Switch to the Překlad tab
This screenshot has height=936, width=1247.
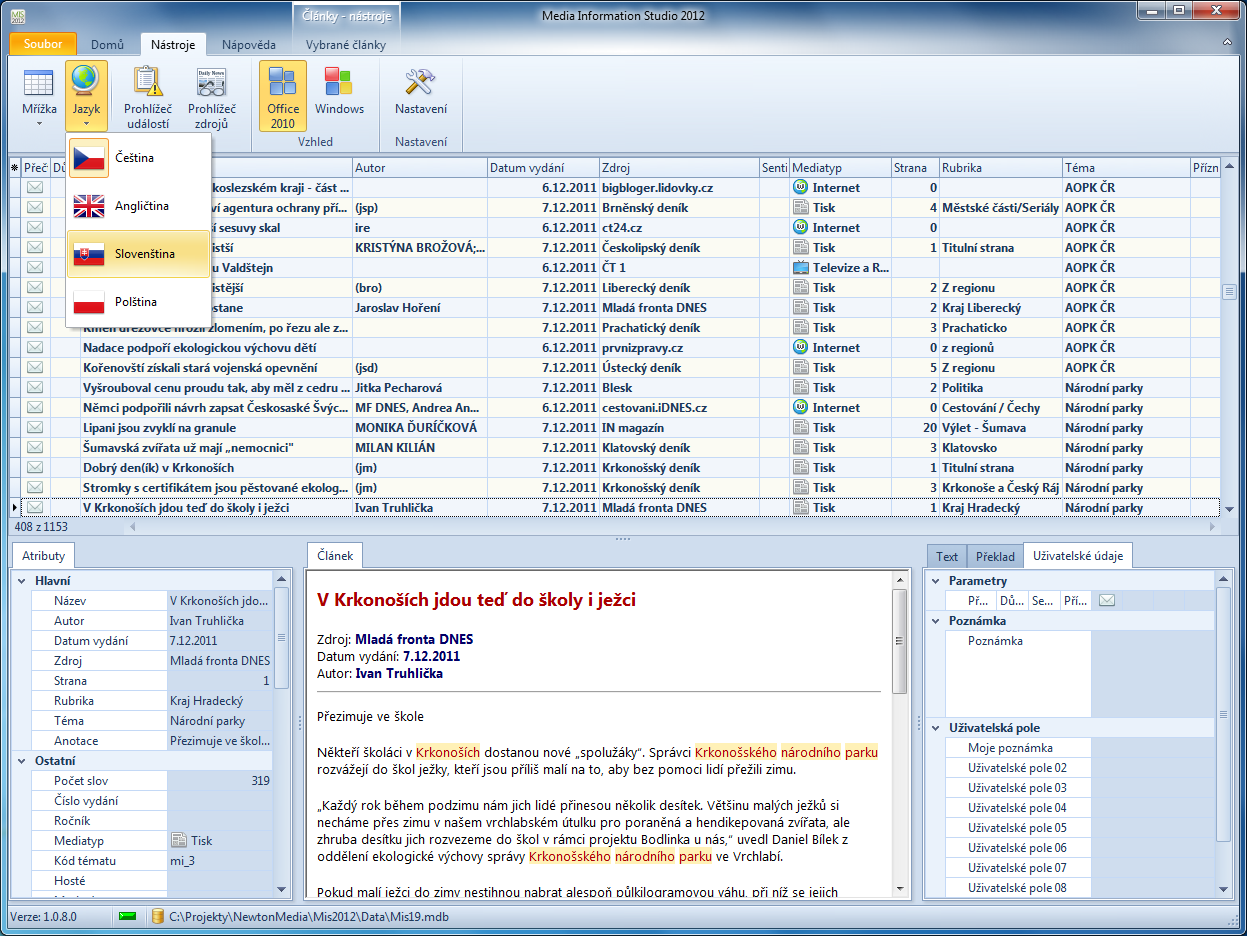[994, 557]
